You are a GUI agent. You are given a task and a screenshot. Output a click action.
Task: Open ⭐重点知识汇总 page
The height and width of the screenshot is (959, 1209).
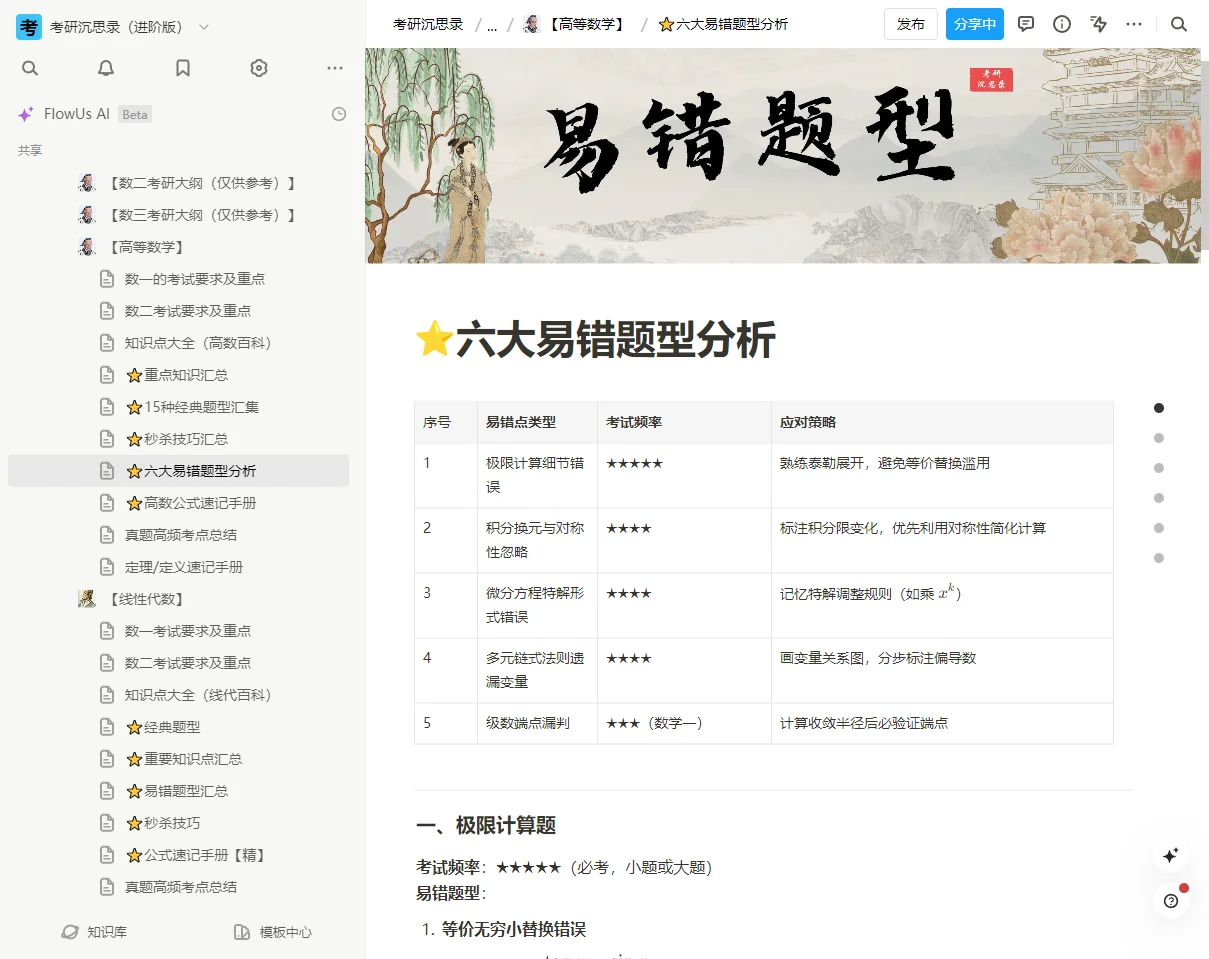[x=178, y=375]
